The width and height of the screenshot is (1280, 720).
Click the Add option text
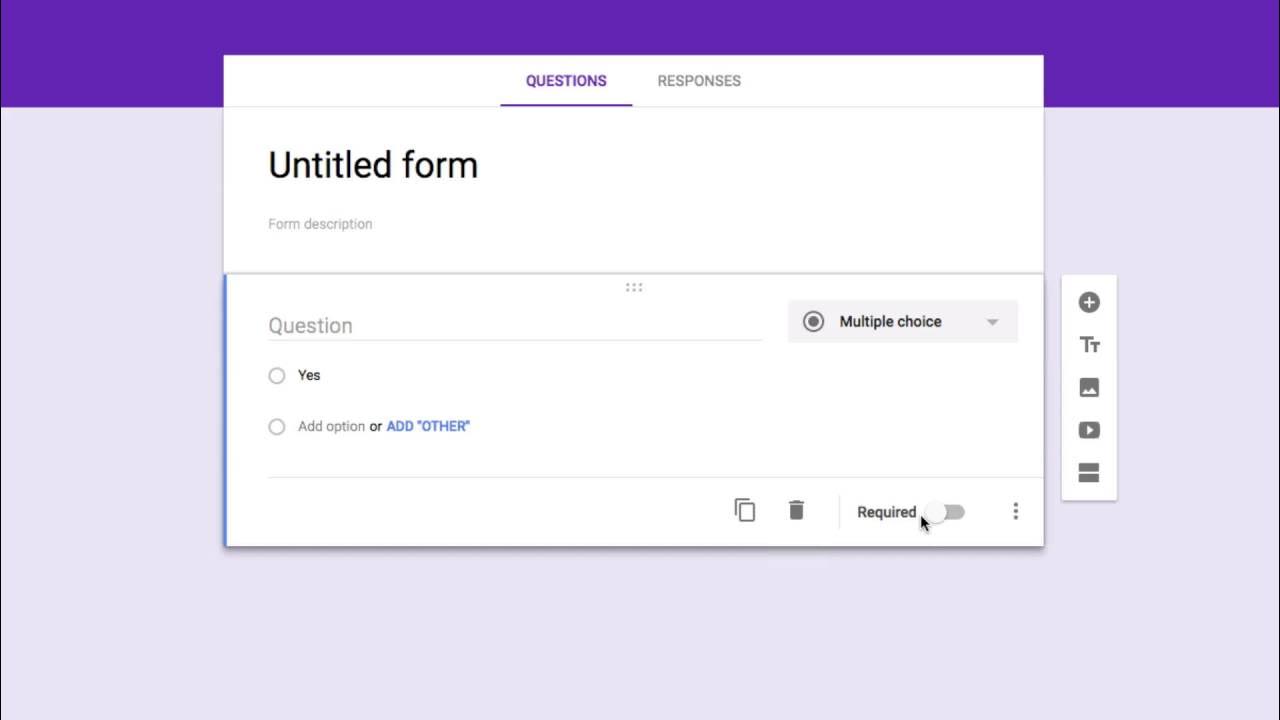[x=331, y=426]
